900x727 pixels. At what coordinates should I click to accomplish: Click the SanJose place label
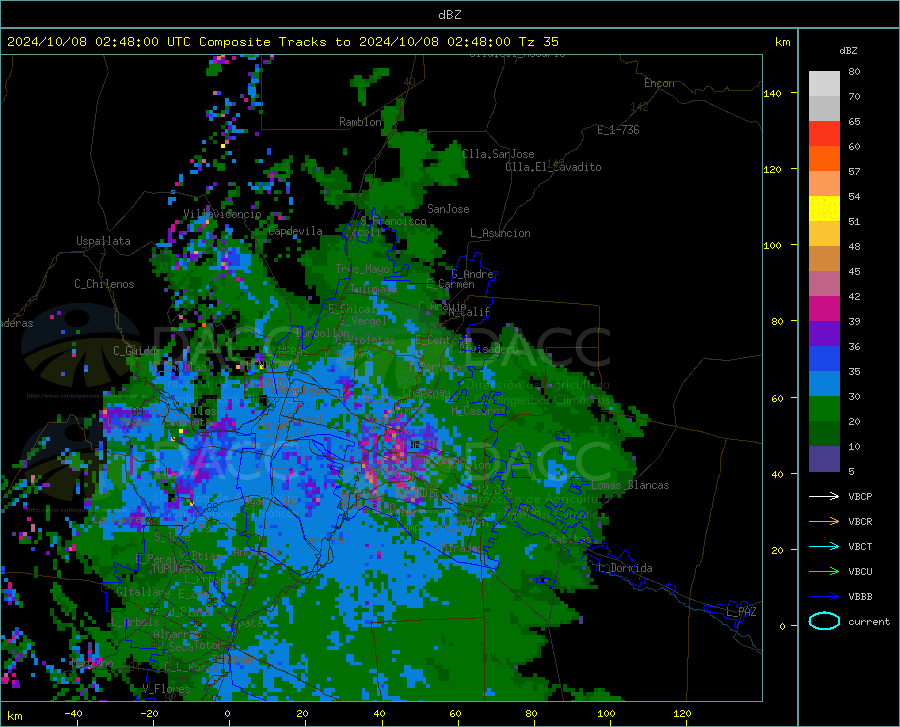click(448, 209)
